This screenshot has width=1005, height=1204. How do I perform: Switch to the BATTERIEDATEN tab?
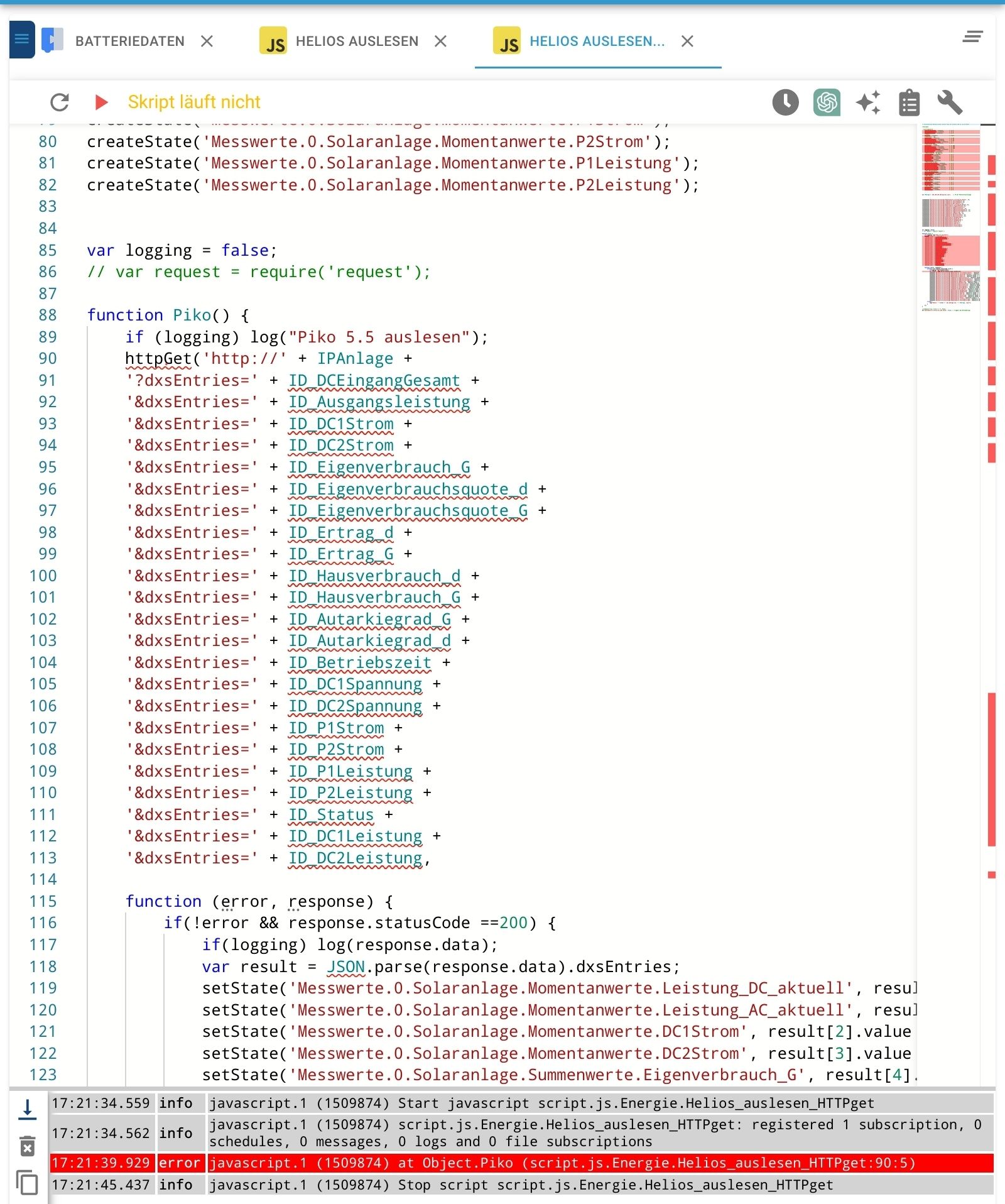point(130,41)
